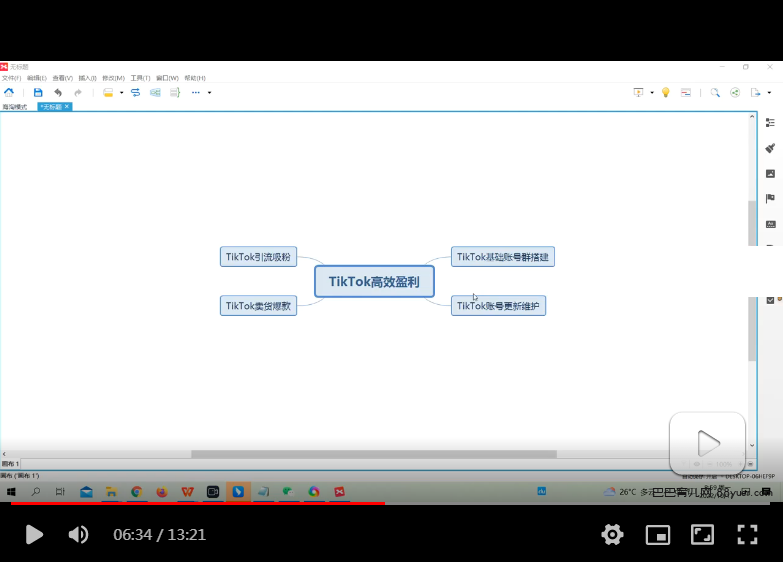
Task: Open search with the magnifier icon
Action: pos(715,92)
